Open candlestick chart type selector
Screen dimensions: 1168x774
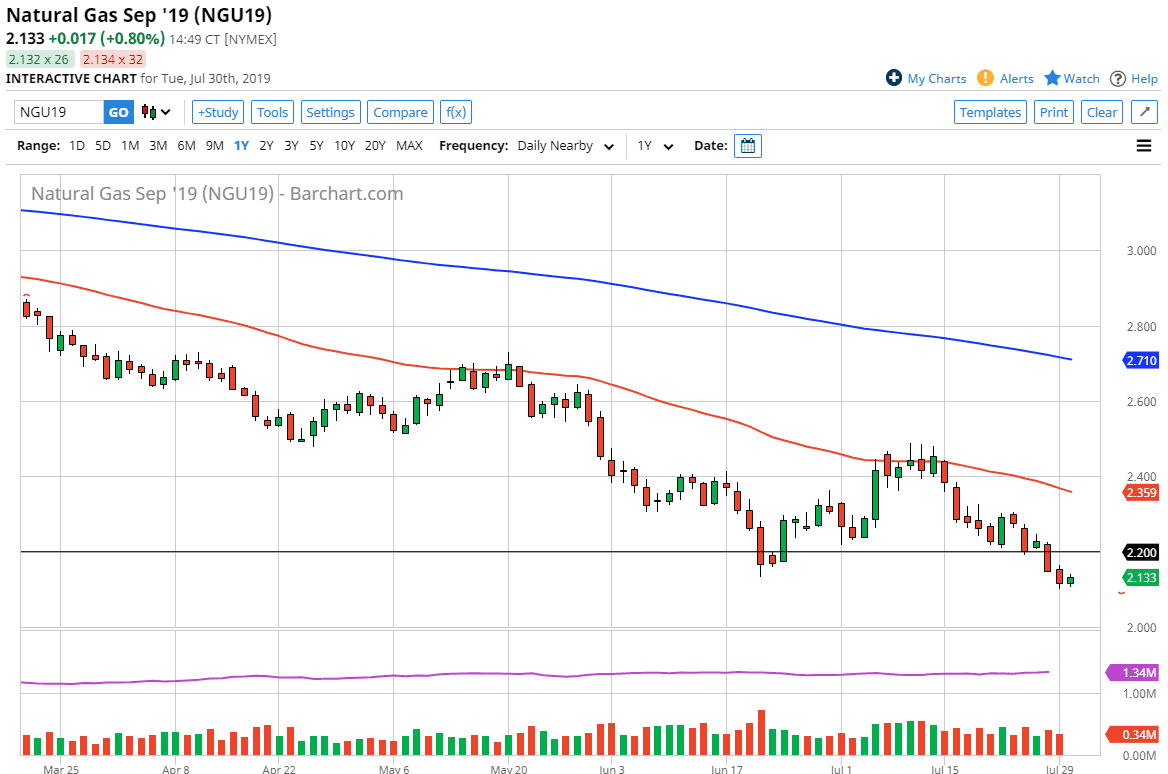click(x=156, y=112)
